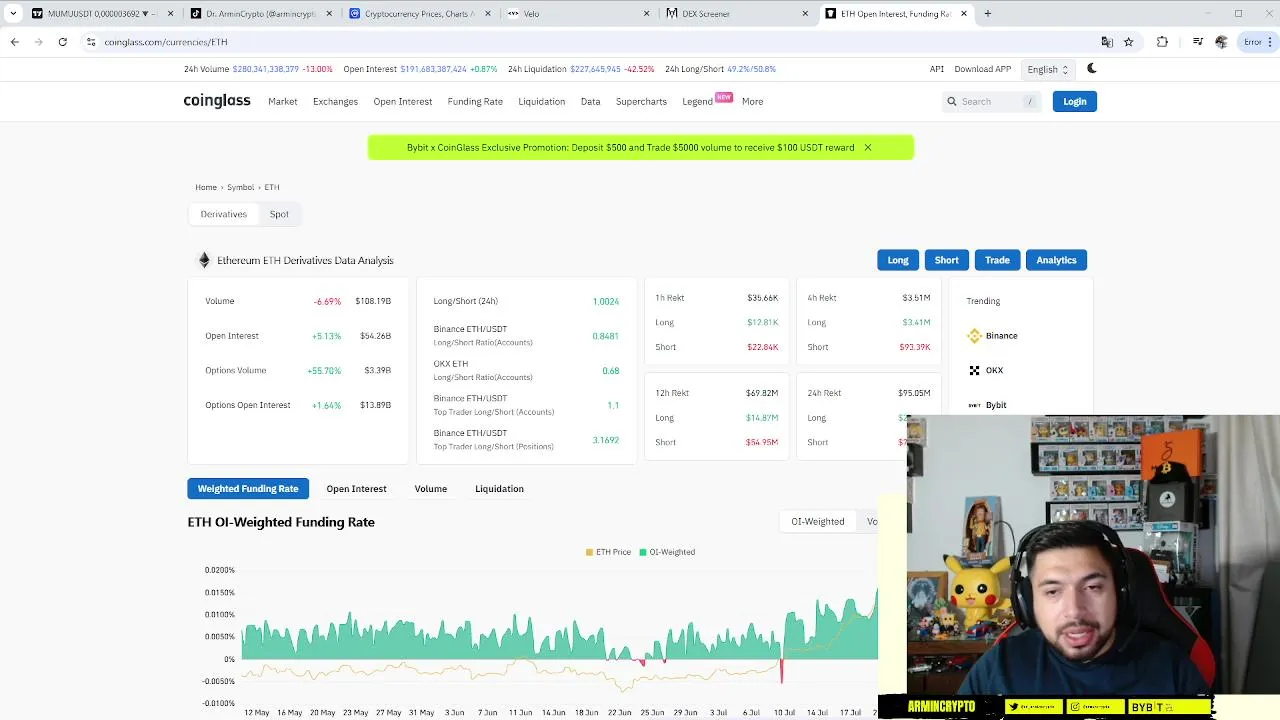Open the Data menu

tap(590, 101)
